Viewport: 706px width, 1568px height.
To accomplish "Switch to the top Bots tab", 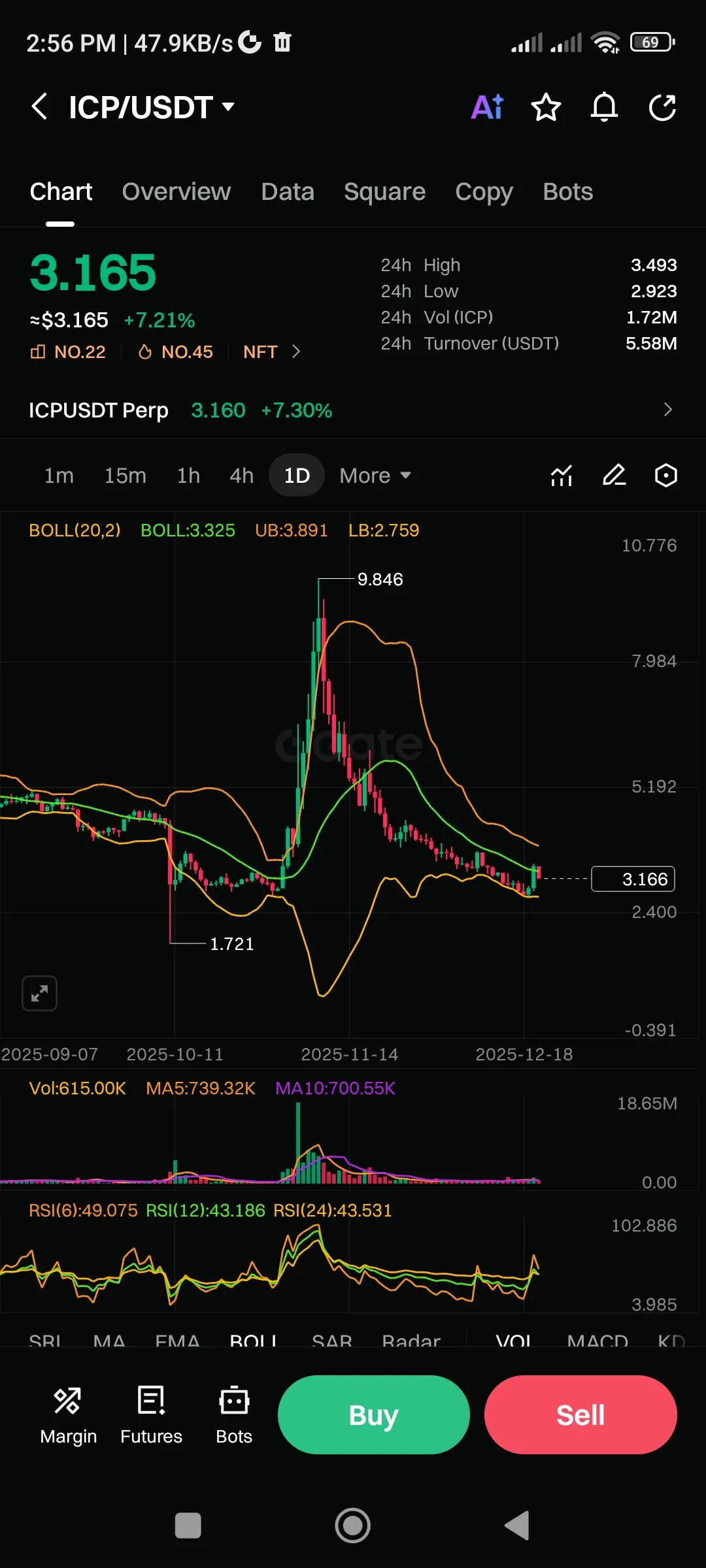I will [568, 192].
